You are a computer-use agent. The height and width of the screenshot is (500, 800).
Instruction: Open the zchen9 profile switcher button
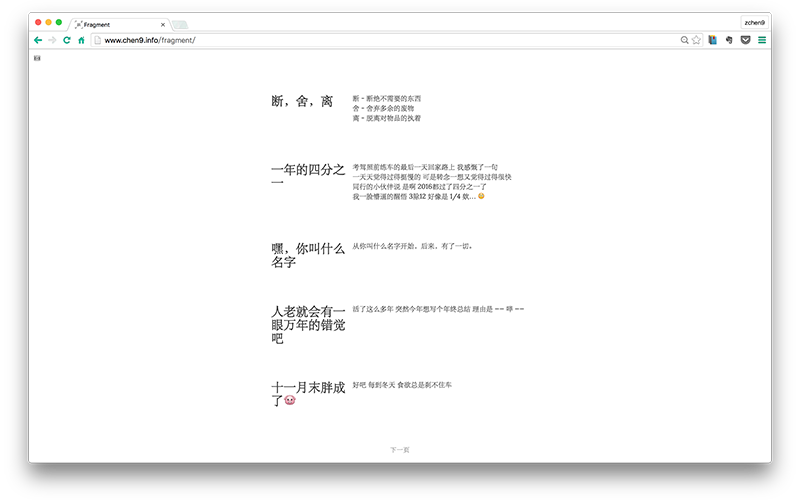click(753, 22)
